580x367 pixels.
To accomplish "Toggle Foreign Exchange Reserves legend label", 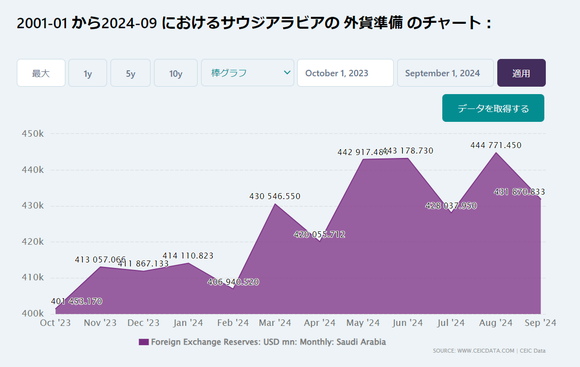I will [268, 342].
